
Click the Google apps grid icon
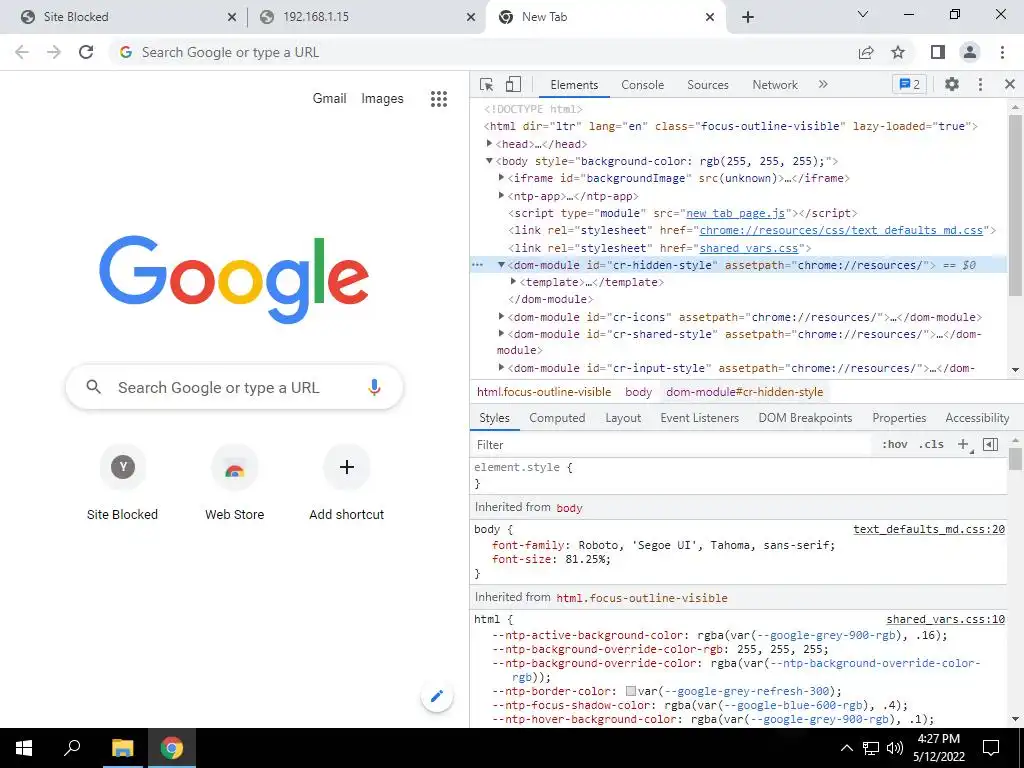coord(439,99)
